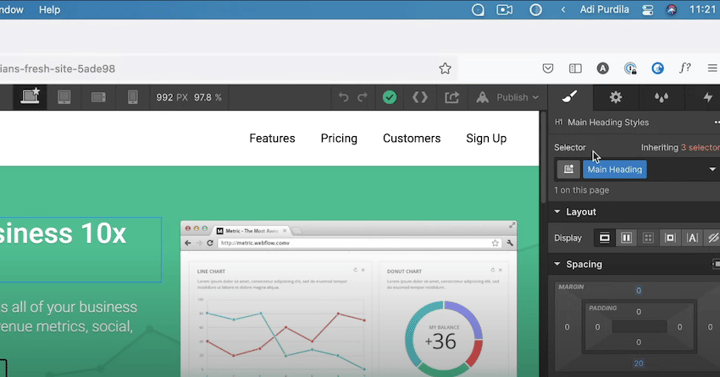Click the blue globe extension icon
Viewport: 720px width, 377px height.
click(658, 68)
